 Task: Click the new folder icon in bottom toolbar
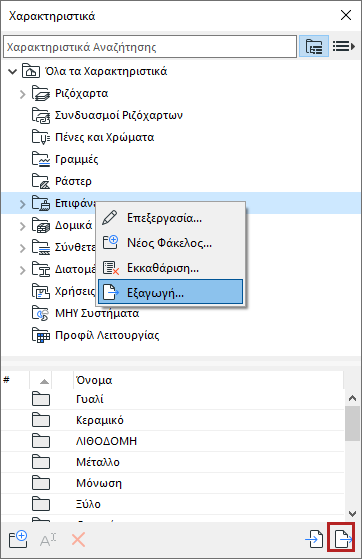tap(18, 539)
